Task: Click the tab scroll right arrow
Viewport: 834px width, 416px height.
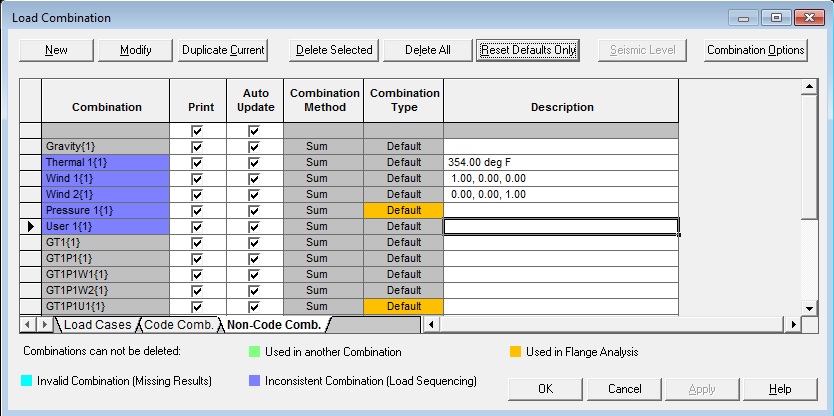Action: pos(43,325)
